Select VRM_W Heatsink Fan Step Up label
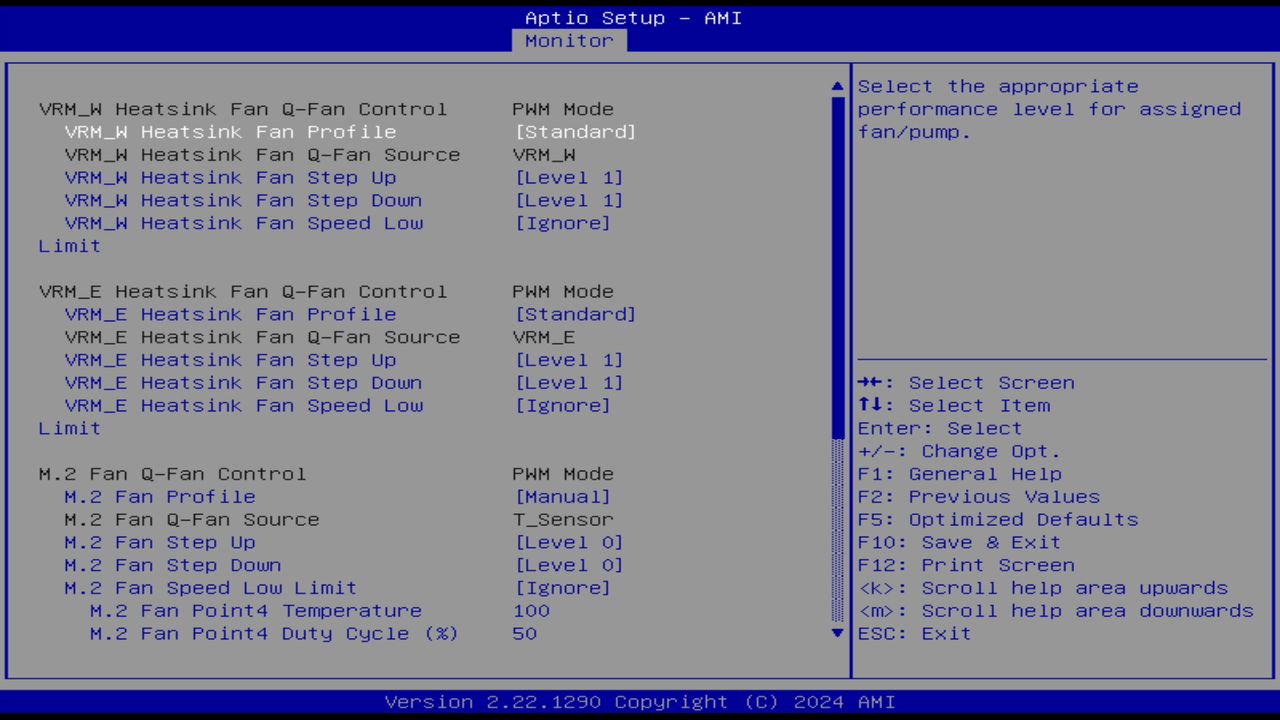1280x720 pixels. point(230,178)
